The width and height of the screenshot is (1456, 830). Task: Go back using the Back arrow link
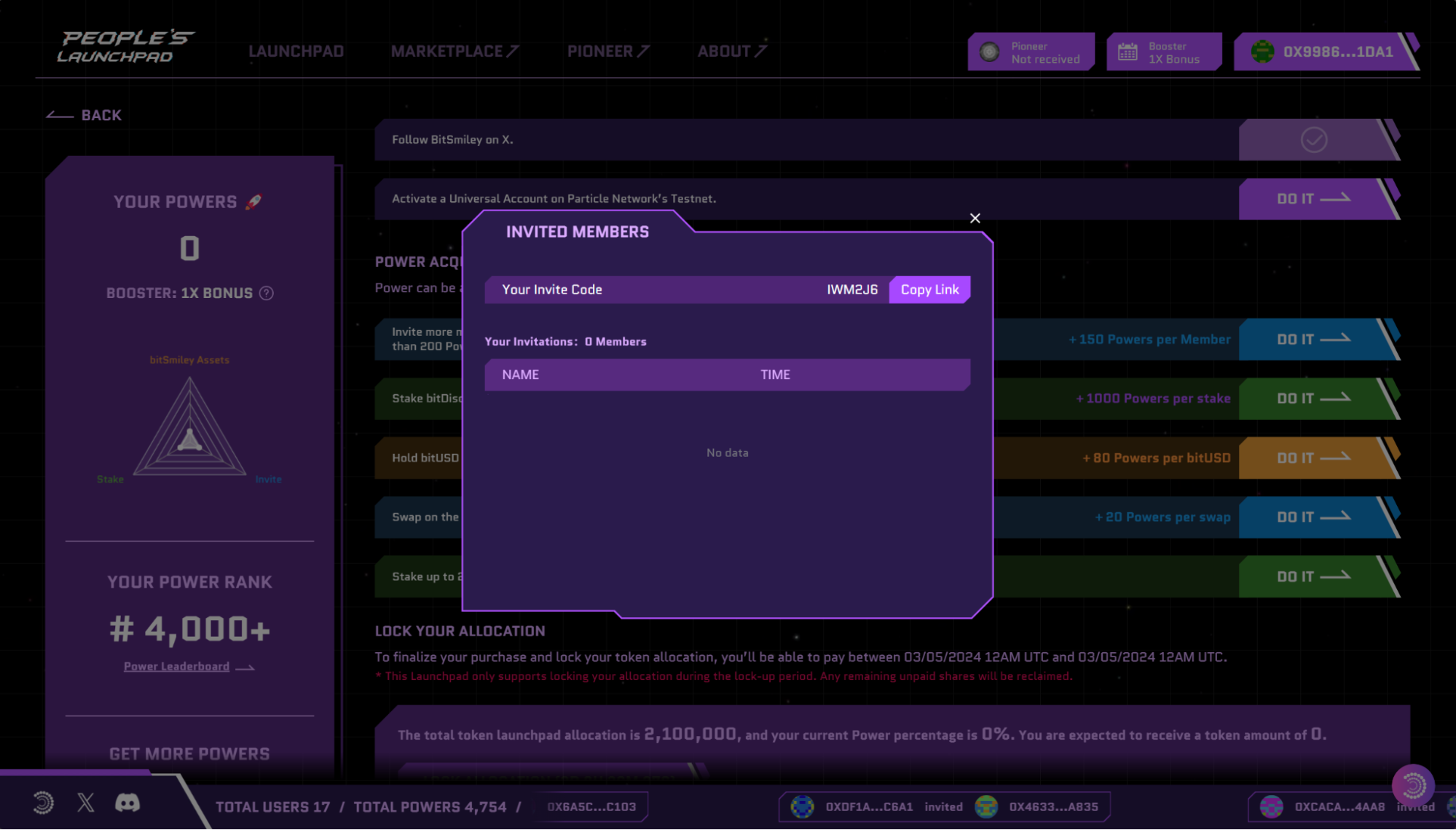[84, 115]
